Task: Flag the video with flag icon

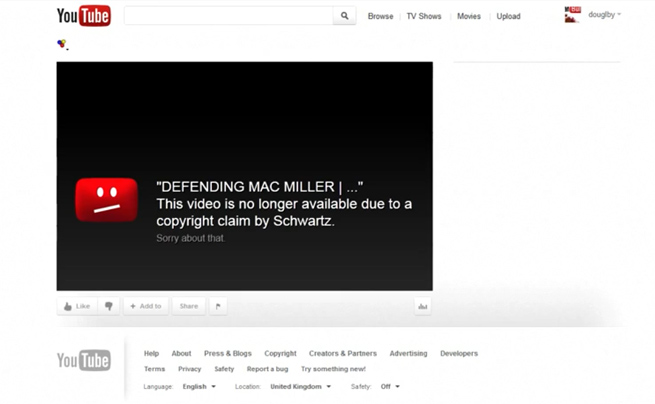Action: 218,306
